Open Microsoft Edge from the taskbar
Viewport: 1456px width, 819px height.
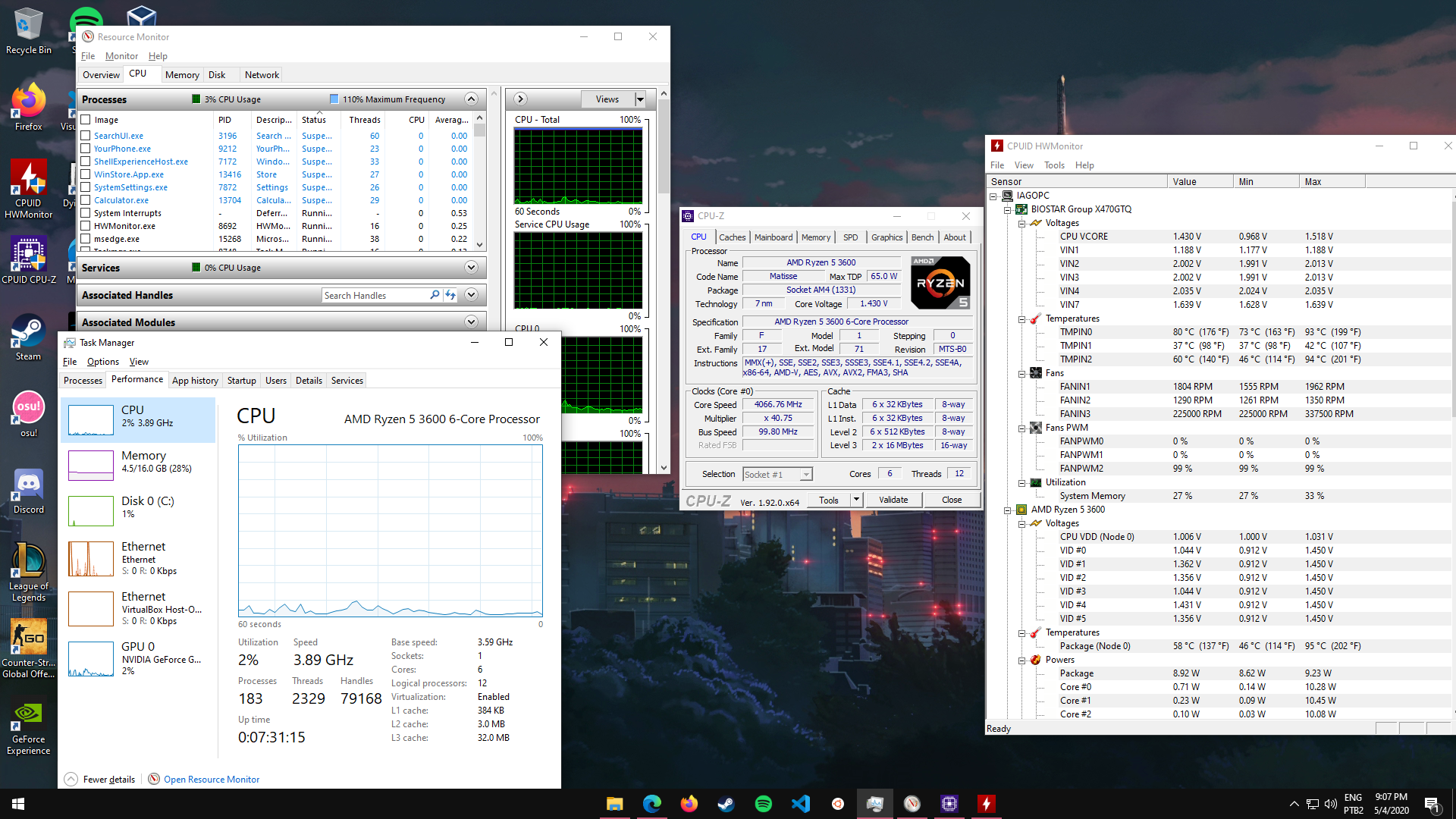tap(651, 804)
